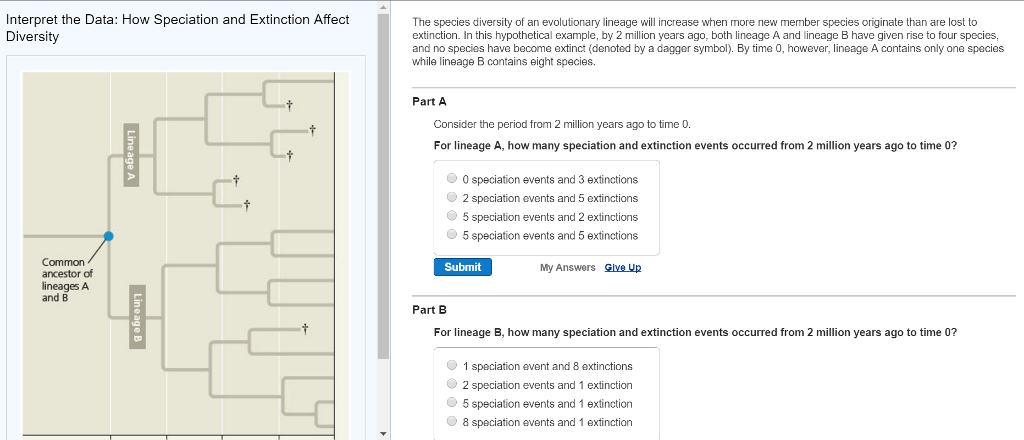The image size is (1024, 440).
Task: Choose "1 speciation event and 8 extinctions"
Action: pos(452,366)
